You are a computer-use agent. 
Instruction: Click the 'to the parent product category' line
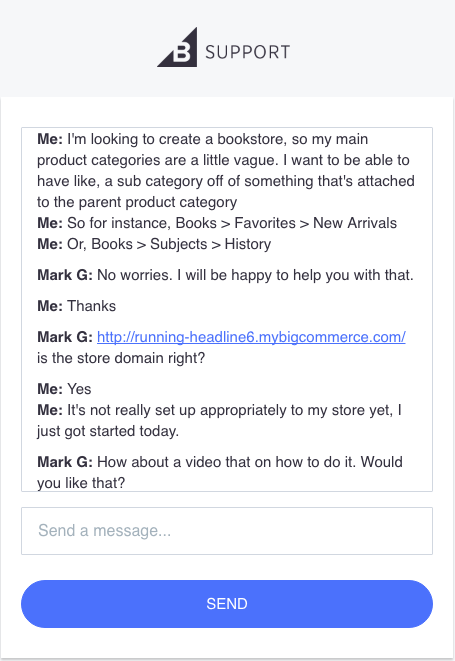(137, 202)
